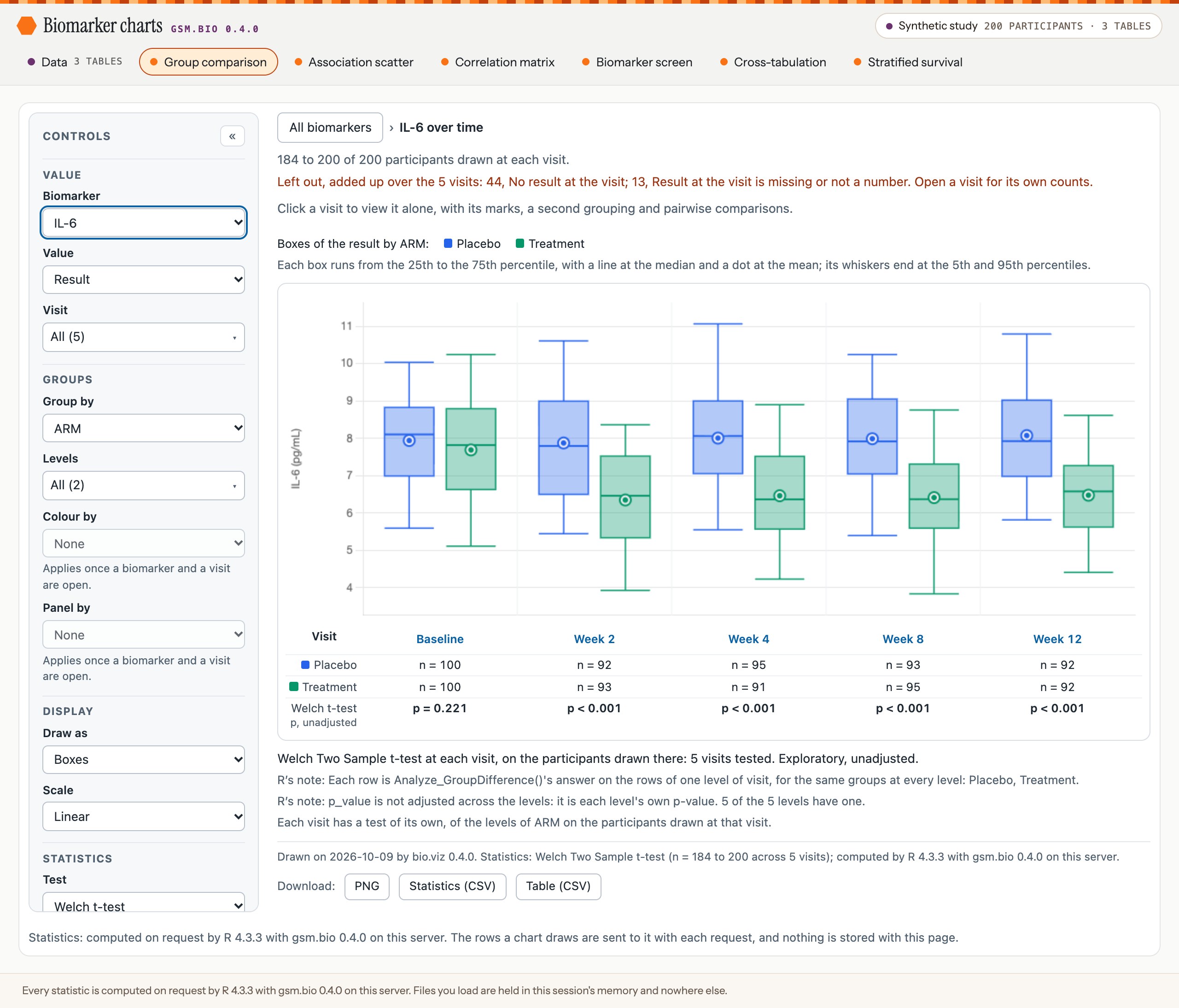Click the Placebo blue legend swatch
The image size is (1179, 1008).
448,244
